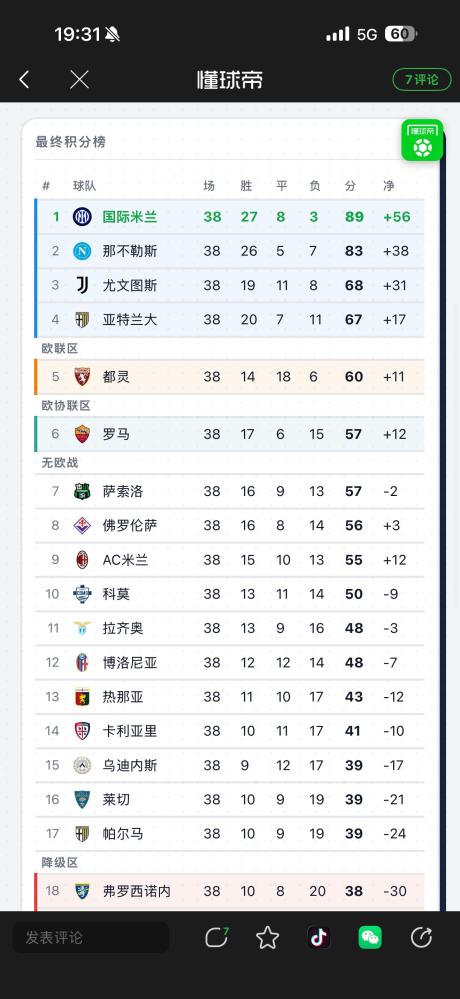Select the 佛罗伦萨 team name

tap(130, 526)
